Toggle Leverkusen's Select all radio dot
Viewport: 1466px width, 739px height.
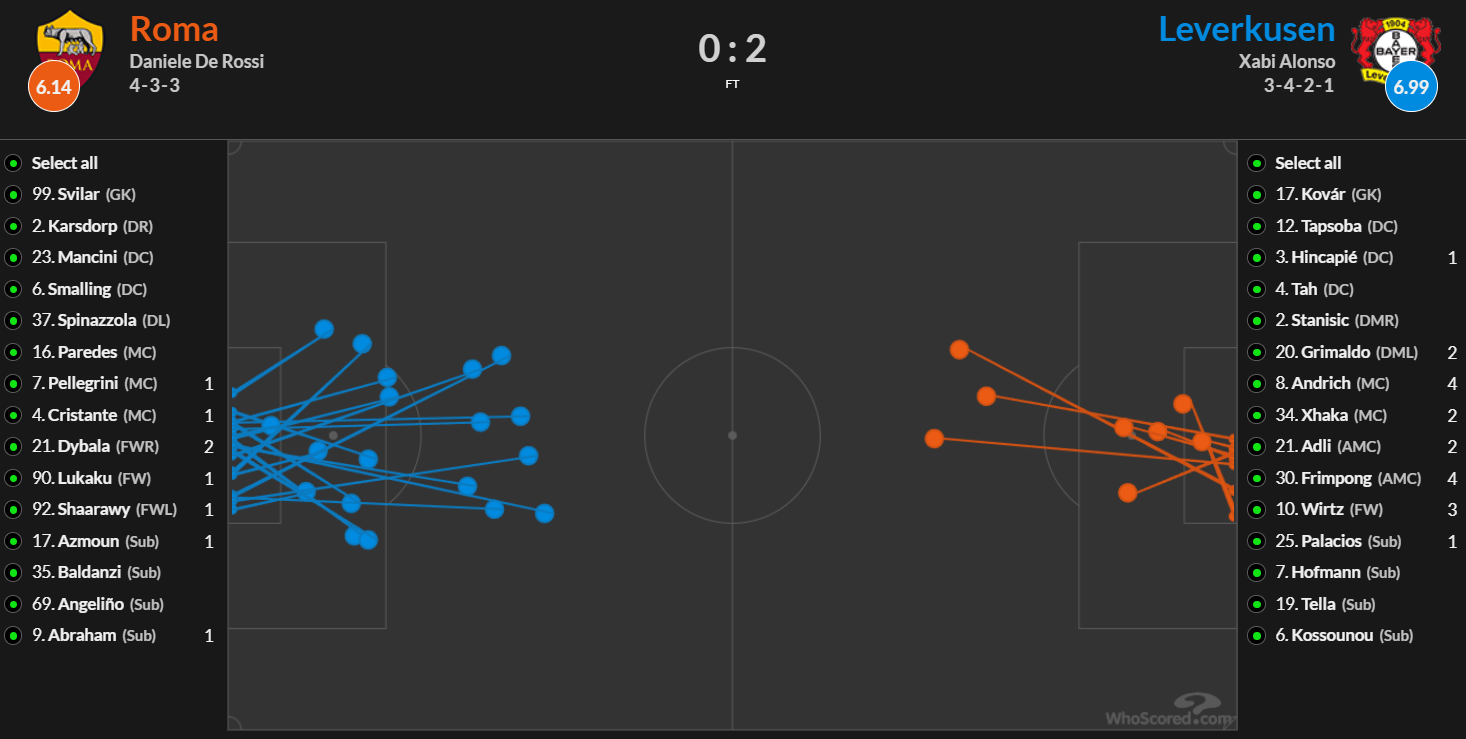point(1256,163)
